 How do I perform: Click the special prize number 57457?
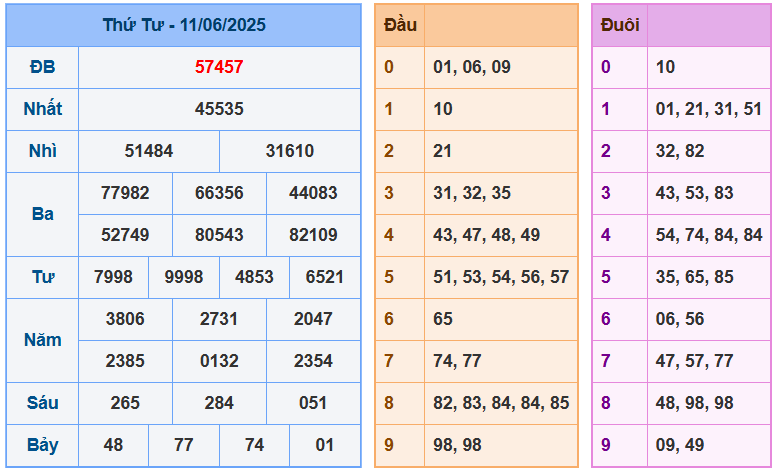pyautogui.click(x=219, y=67)
